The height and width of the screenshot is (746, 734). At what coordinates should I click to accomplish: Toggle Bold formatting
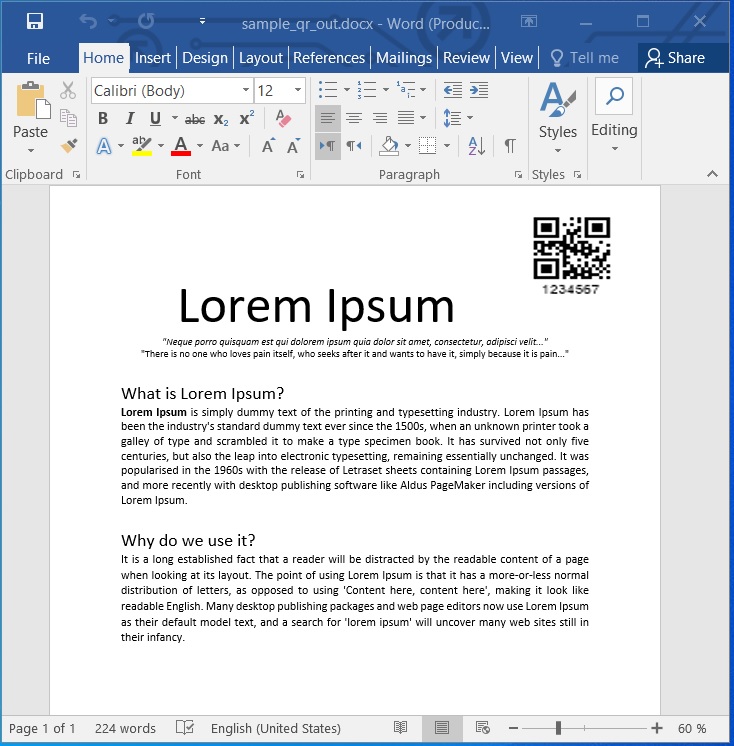(103, 119)
